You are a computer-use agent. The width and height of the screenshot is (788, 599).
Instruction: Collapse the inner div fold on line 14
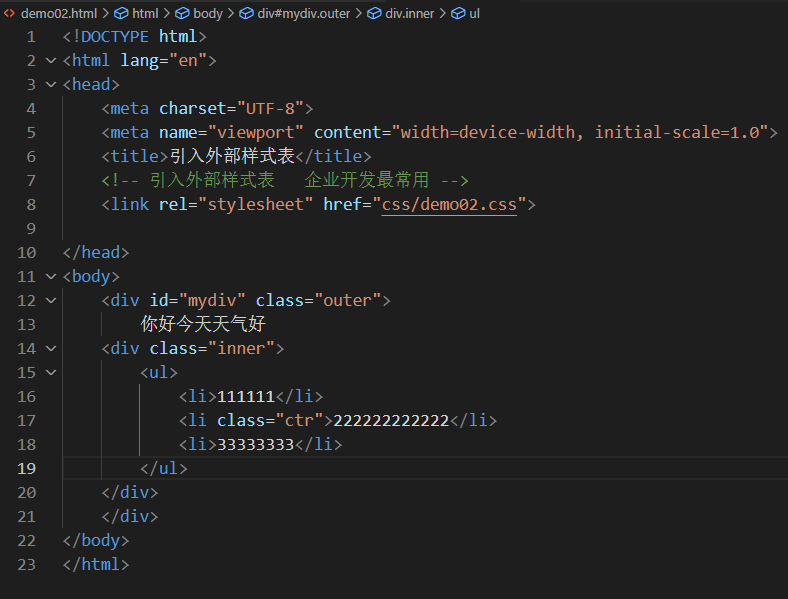(x=51, y=348)
